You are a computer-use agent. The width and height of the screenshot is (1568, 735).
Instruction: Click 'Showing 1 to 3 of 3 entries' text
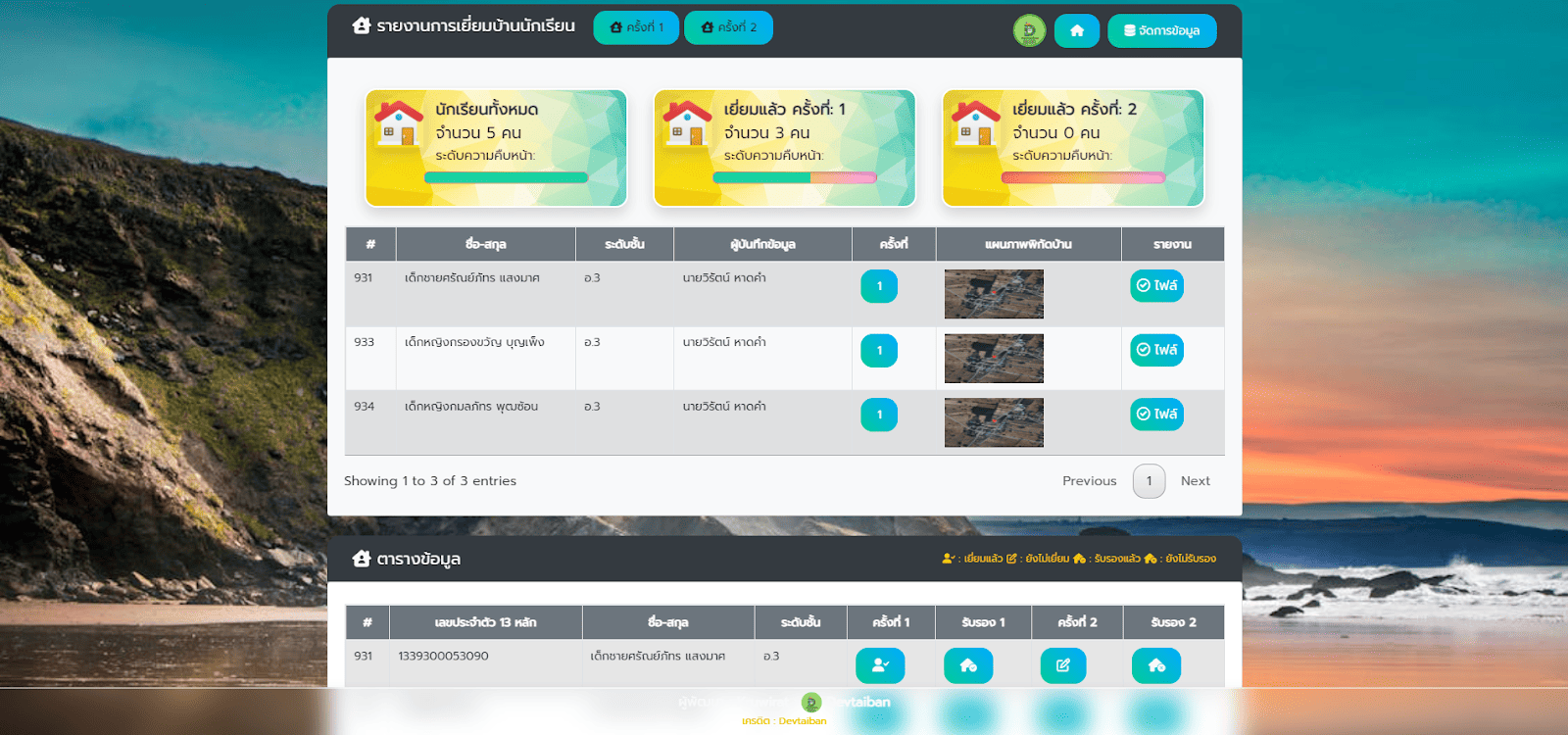430,481
